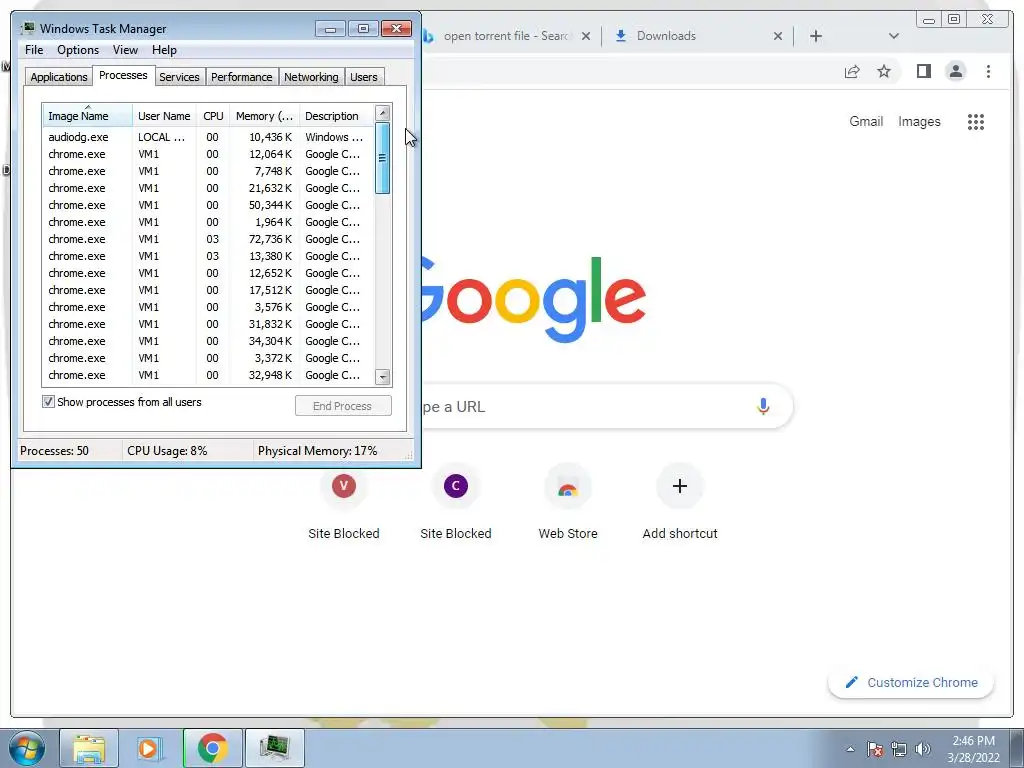Click End Process button
This screenshot has height=768, width=1024.
pos(343,406)
